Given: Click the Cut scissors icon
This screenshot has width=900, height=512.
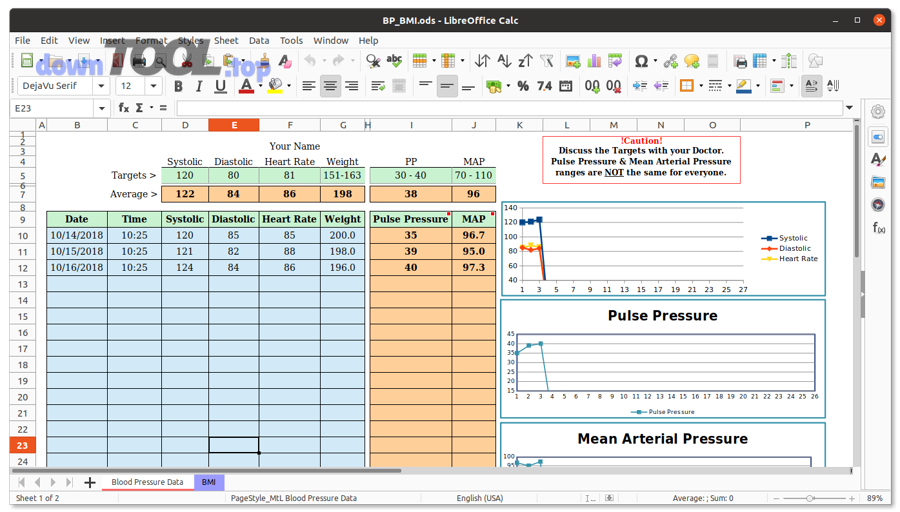Looking at the screenshot, I should point(187,61).
